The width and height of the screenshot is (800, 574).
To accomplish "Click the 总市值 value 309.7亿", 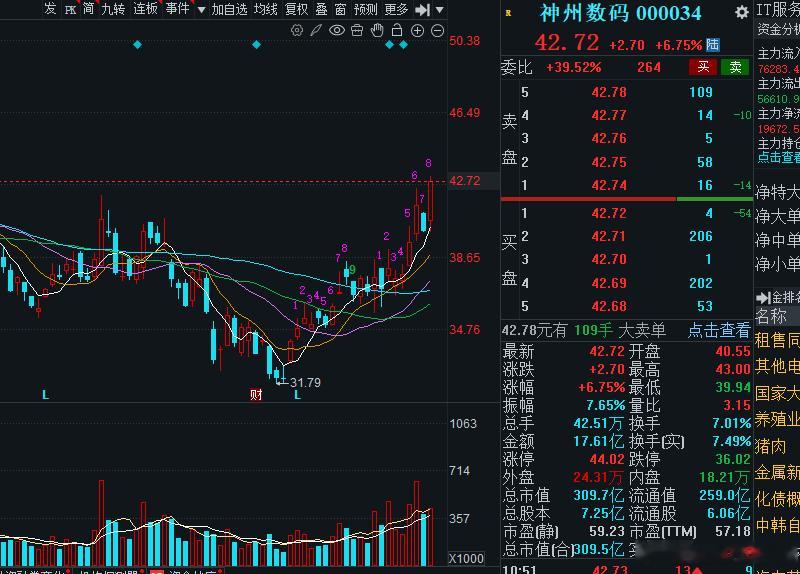I will click(598, 495).
